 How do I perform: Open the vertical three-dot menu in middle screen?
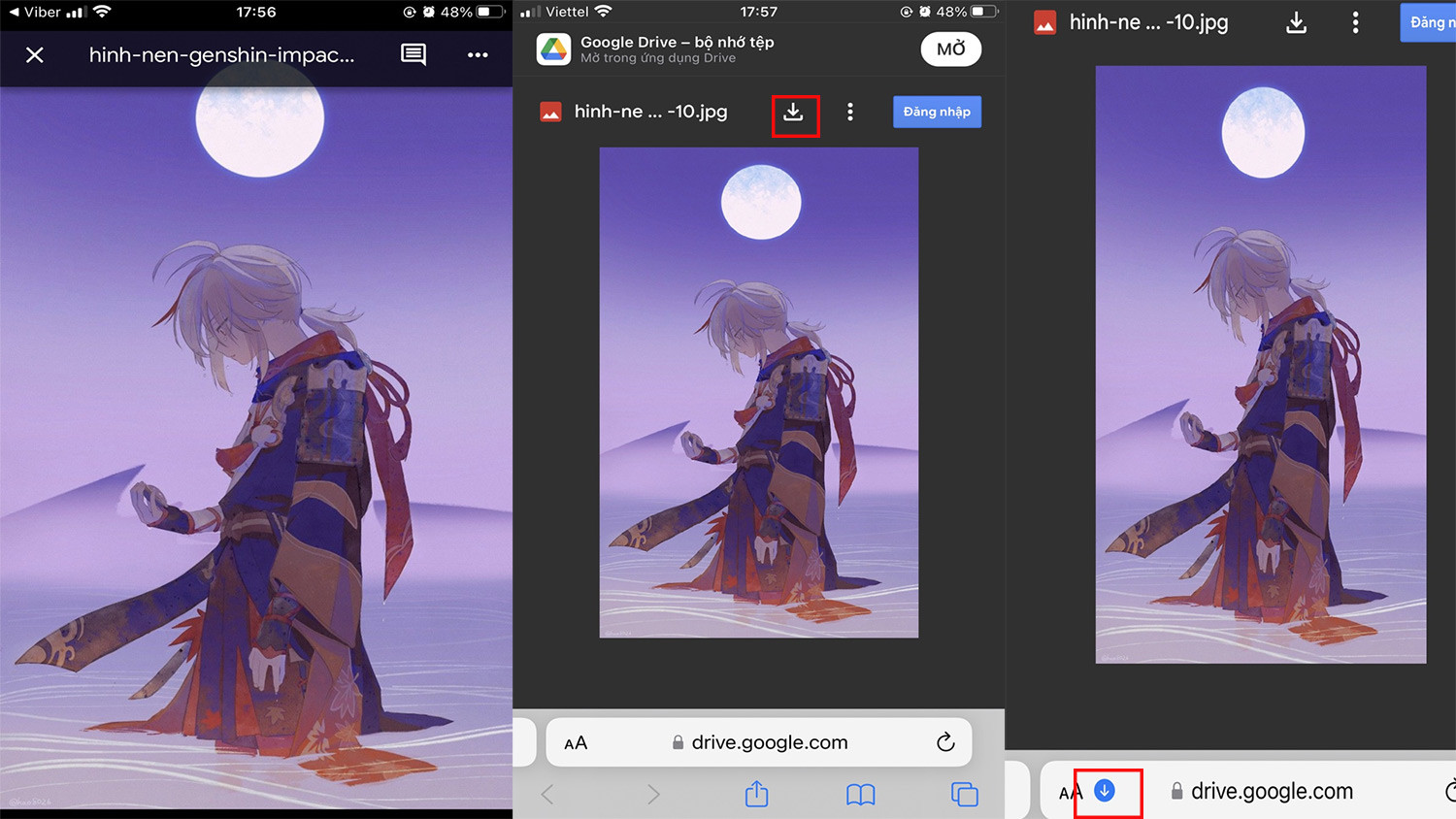850,113
